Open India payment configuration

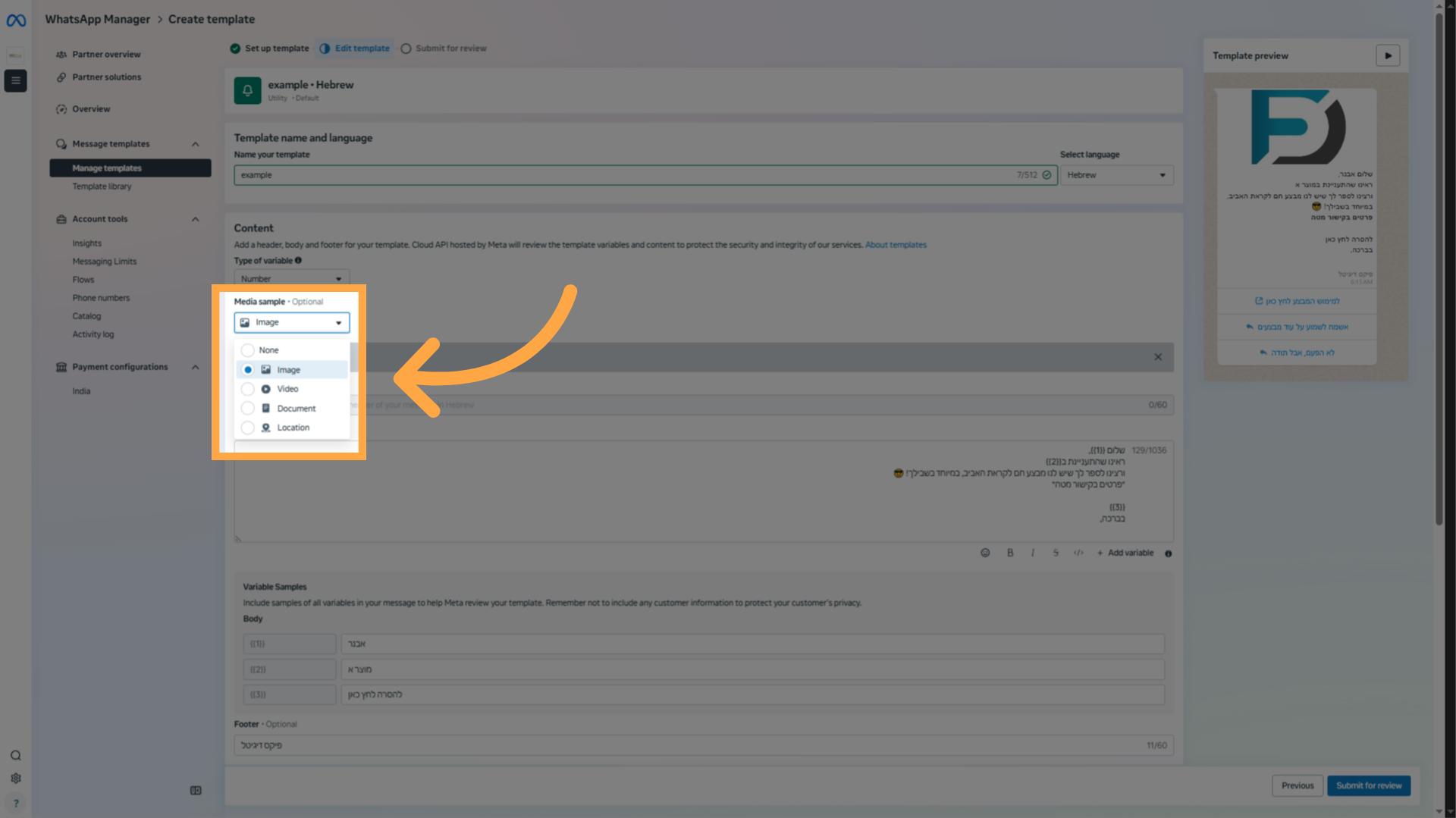click(81, 391)
